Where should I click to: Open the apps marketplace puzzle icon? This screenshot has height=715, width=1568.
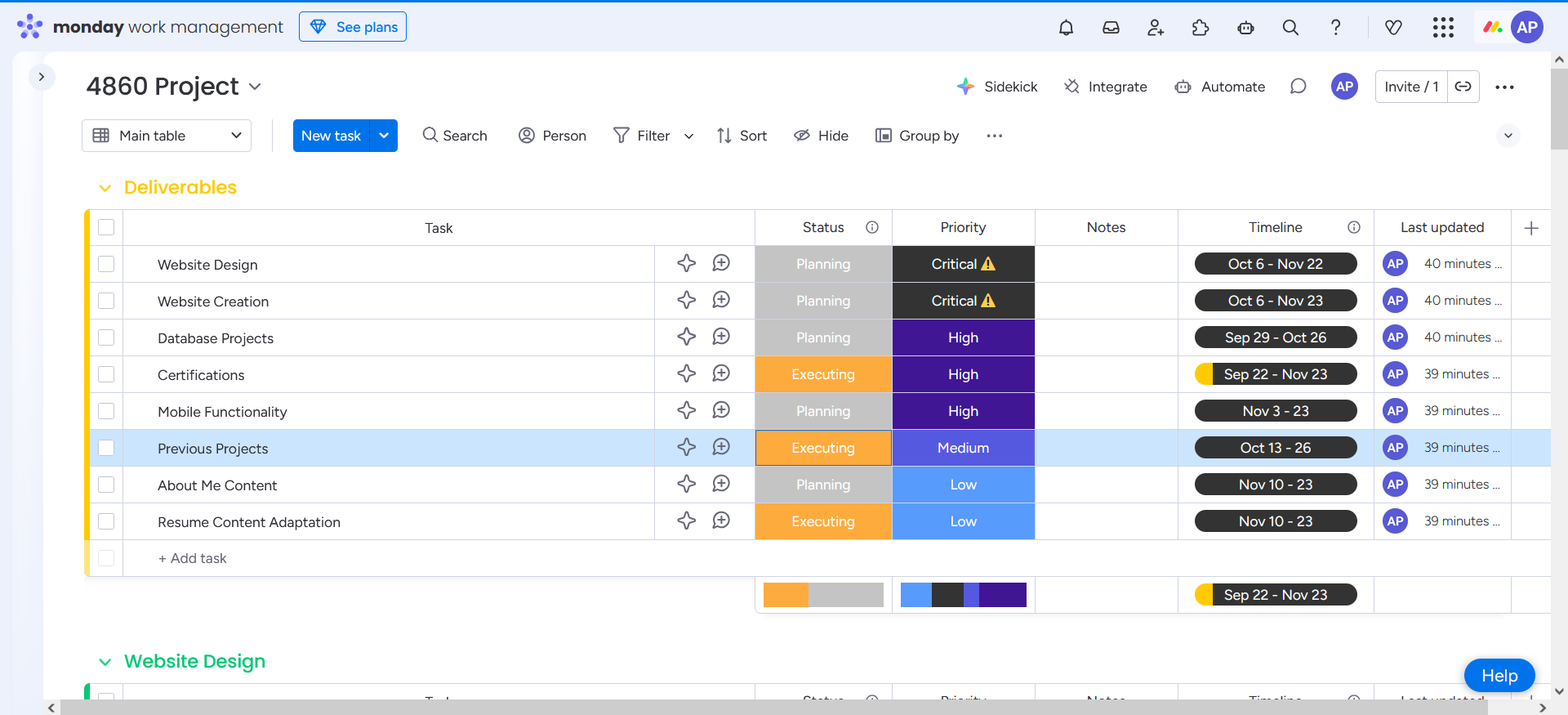click(x=1200, y=28)
